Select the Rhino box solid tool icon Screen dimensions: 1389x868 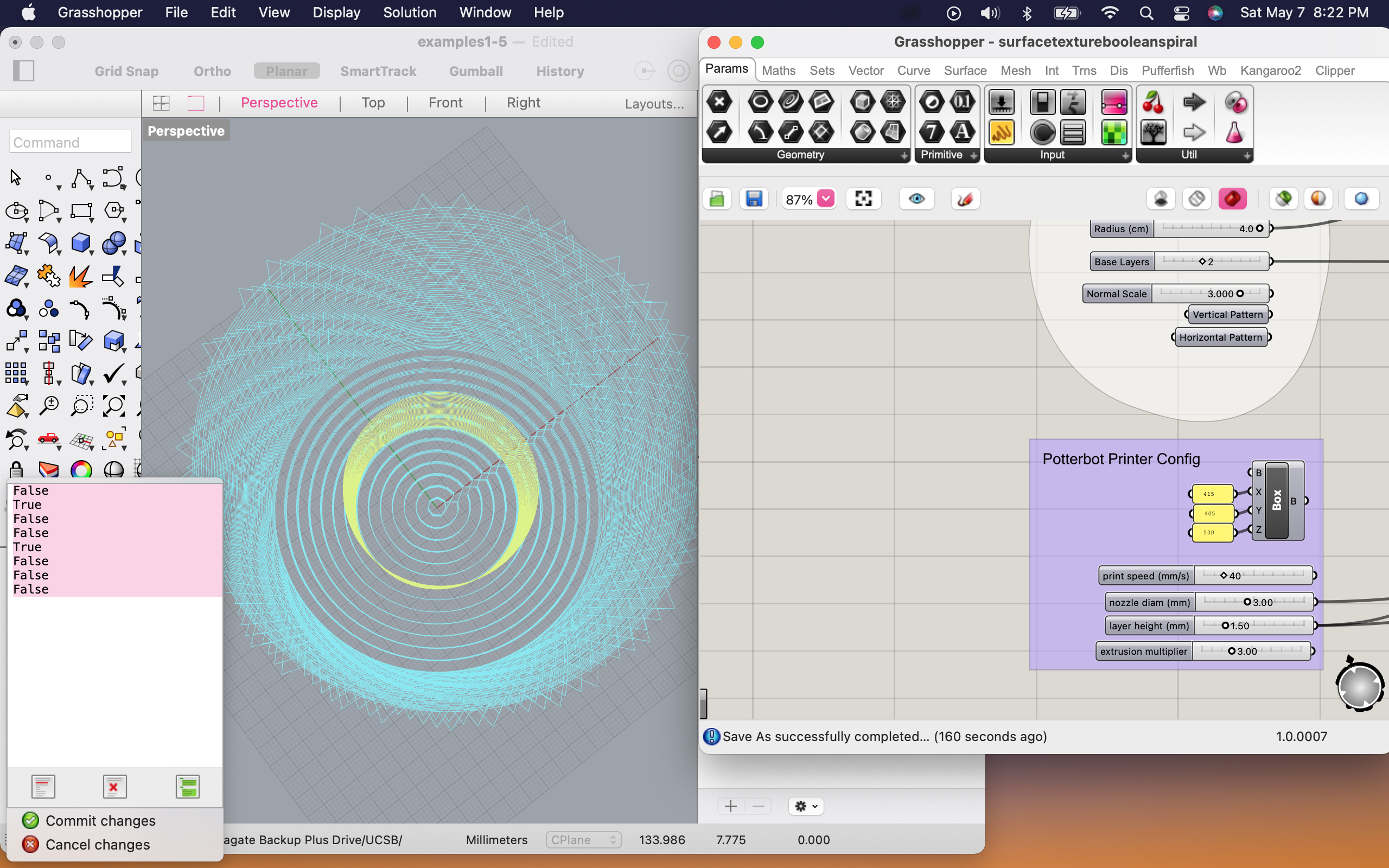pyautogui.click(x=81, y=243)
